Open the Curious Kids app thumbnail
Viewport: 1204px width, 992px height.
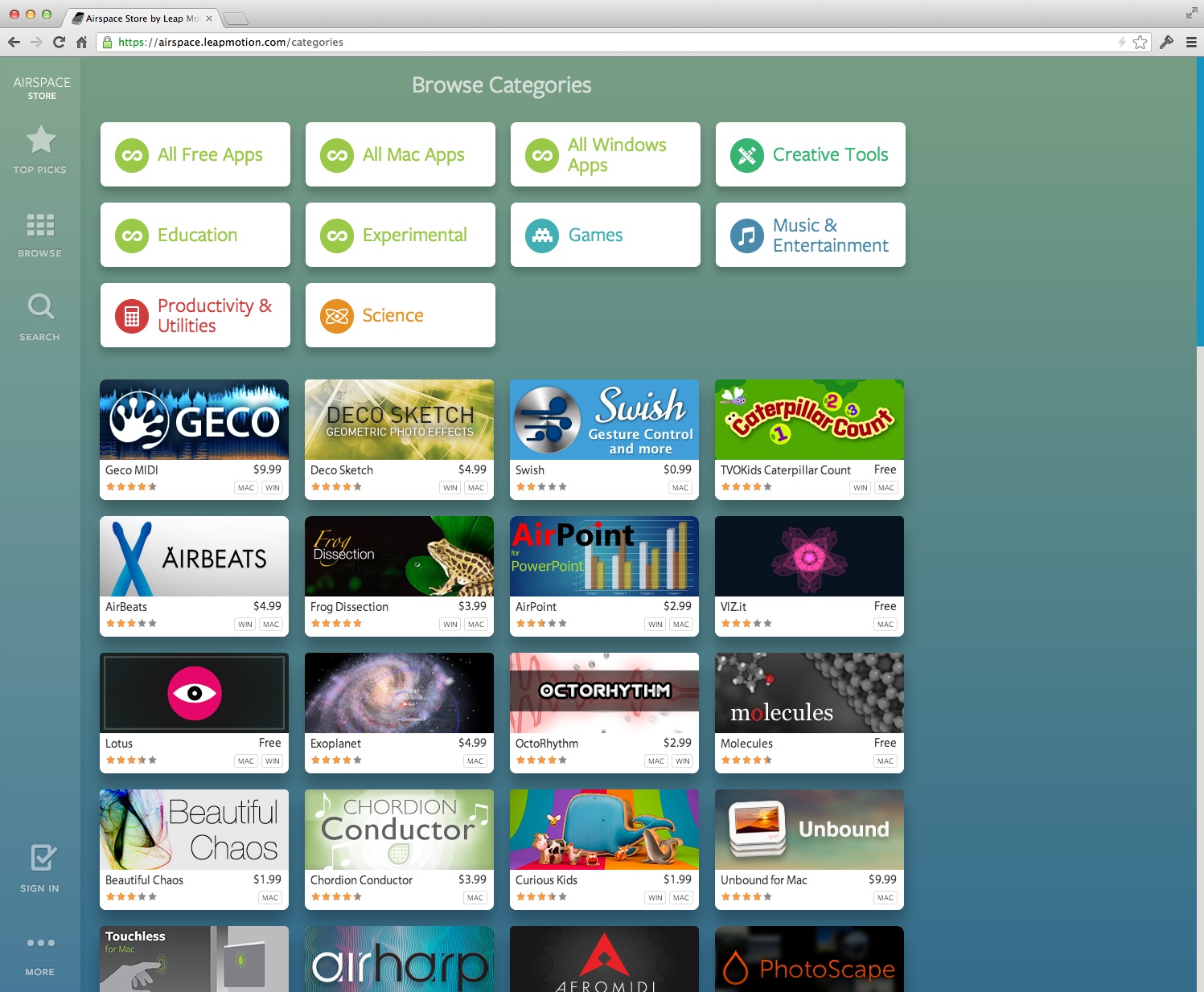604,830
